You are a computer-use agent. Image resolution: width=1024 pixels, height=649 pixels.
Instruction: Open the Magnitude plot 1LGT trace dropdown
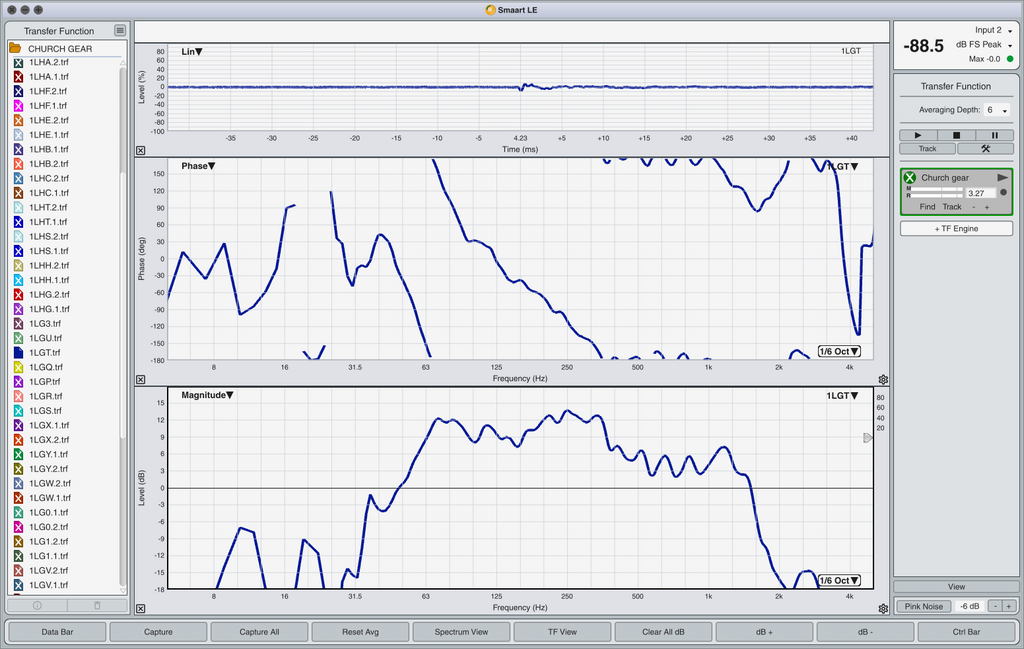click(x=842, y=396)
